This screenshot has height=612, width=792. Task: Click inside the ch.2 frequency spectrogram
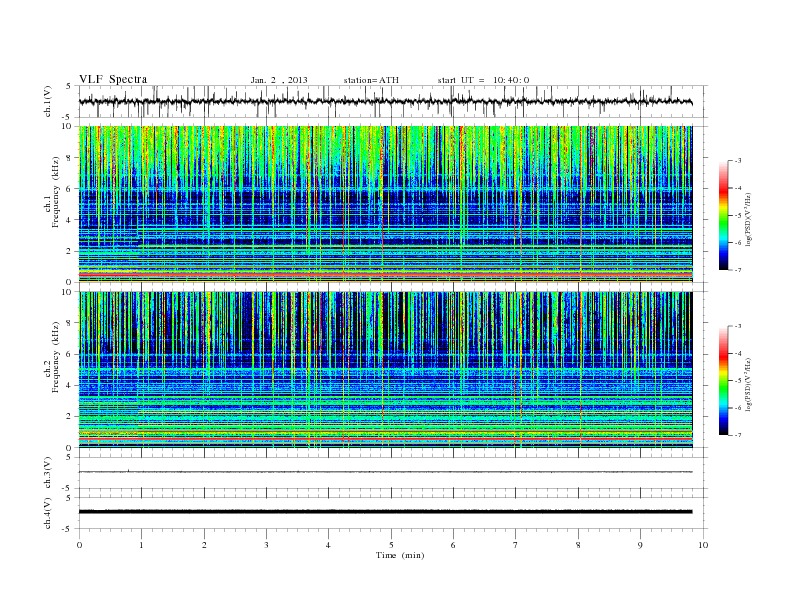pos(385,370)
